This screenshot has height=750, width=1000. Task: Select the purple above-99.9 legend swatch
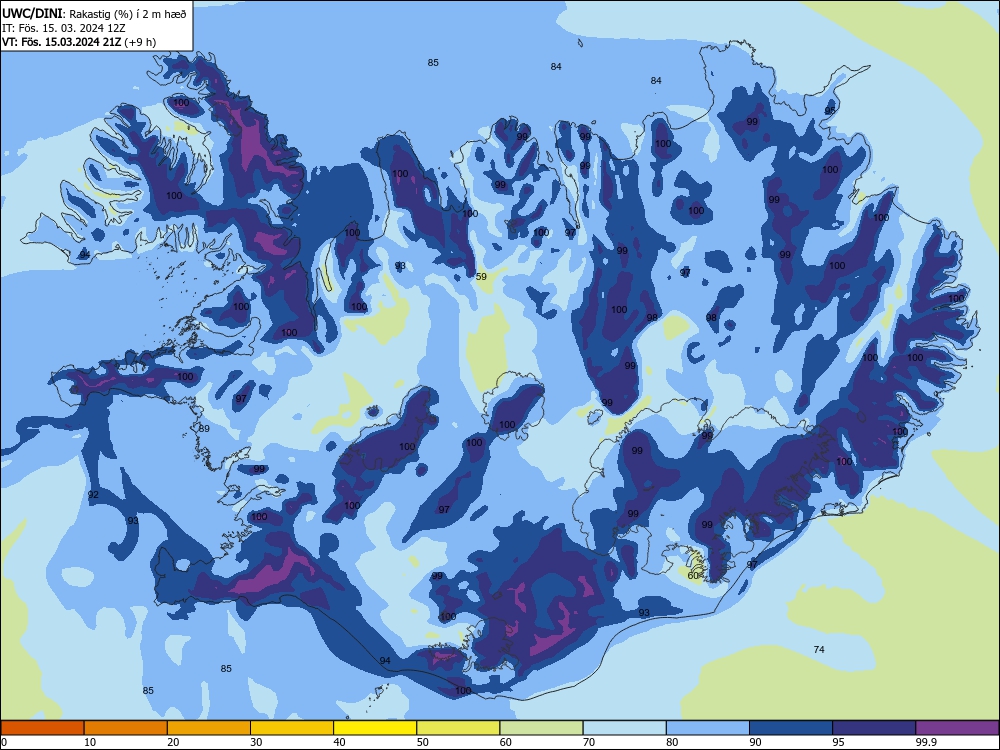957,728
